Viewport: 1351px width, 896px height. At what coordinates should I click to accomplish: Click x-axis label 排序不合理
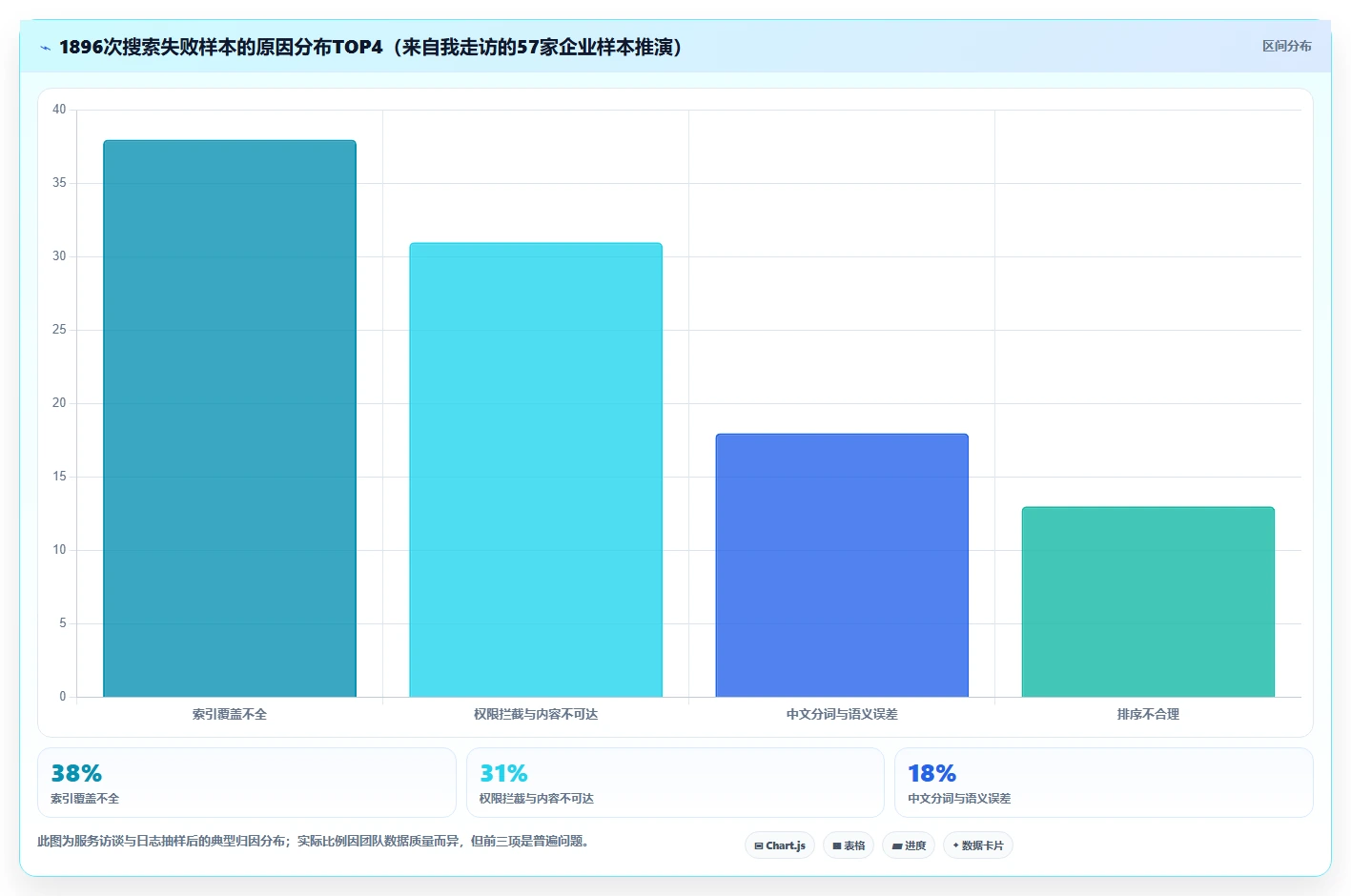[1148, 714]
